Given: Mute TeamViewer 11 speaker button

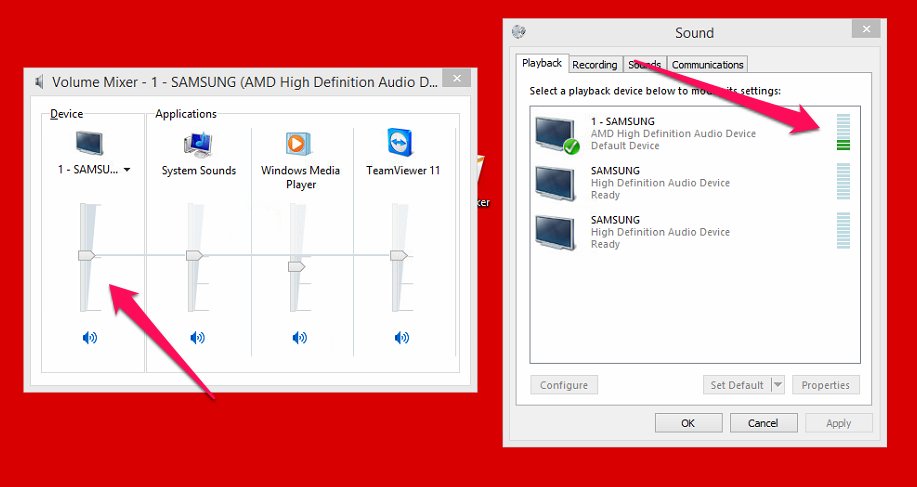Looking at the screenshot, I should (x=401, y=337).
